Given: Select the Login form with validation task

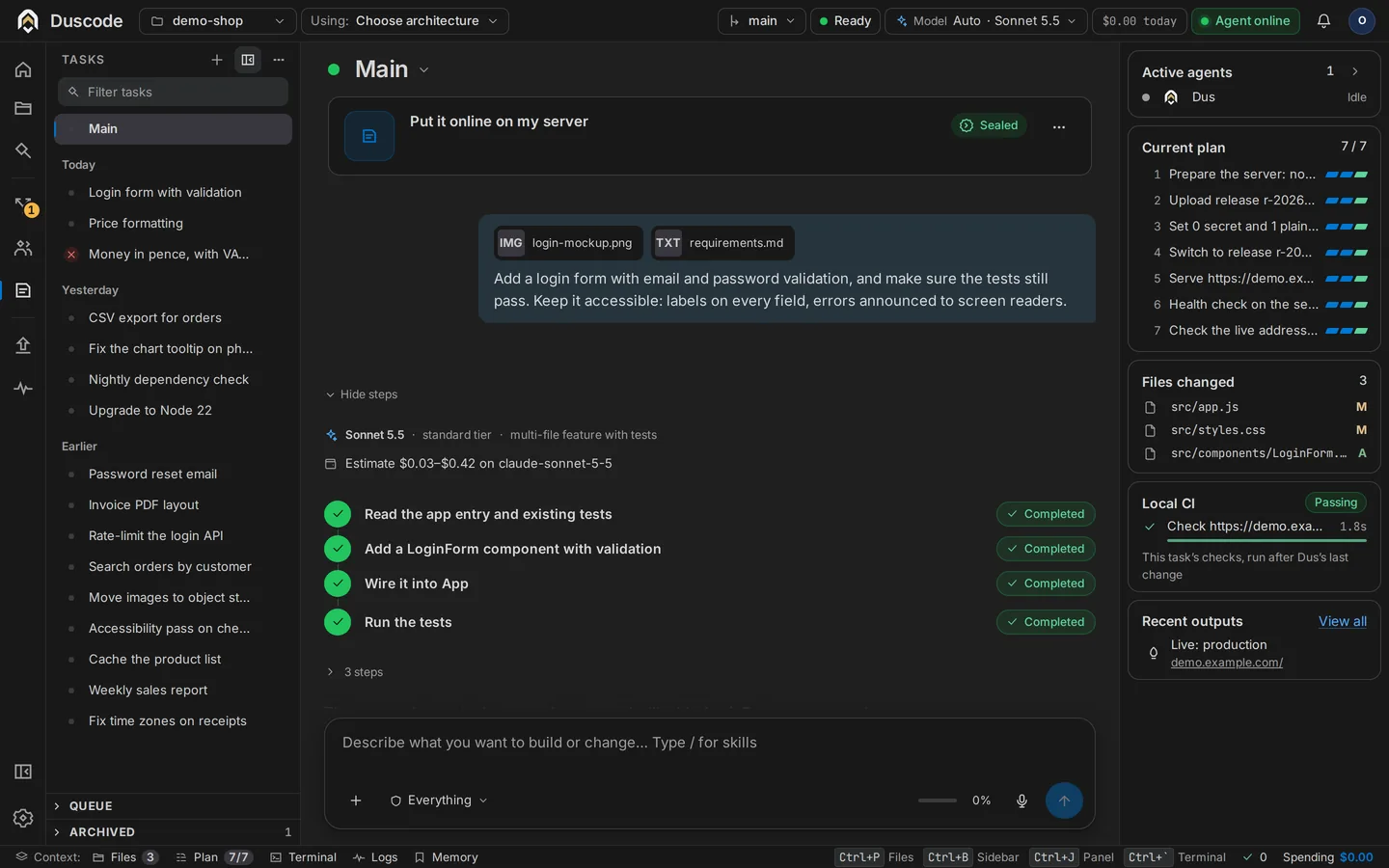Looking at the screenshot, I should (x=174, y=193).
